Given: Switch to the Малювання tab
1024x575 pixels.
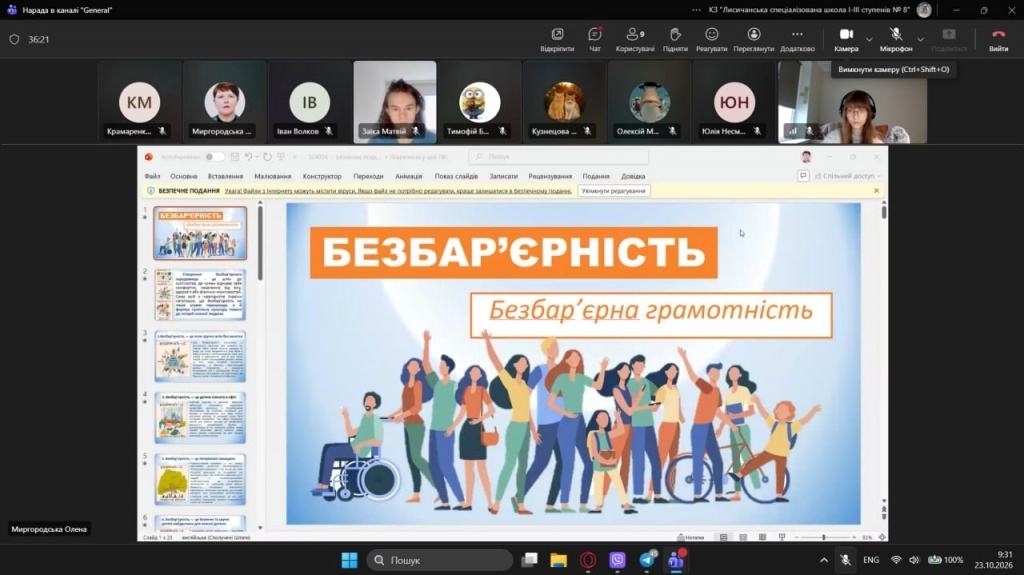Looking at the screenshot, I should (272, 176).
